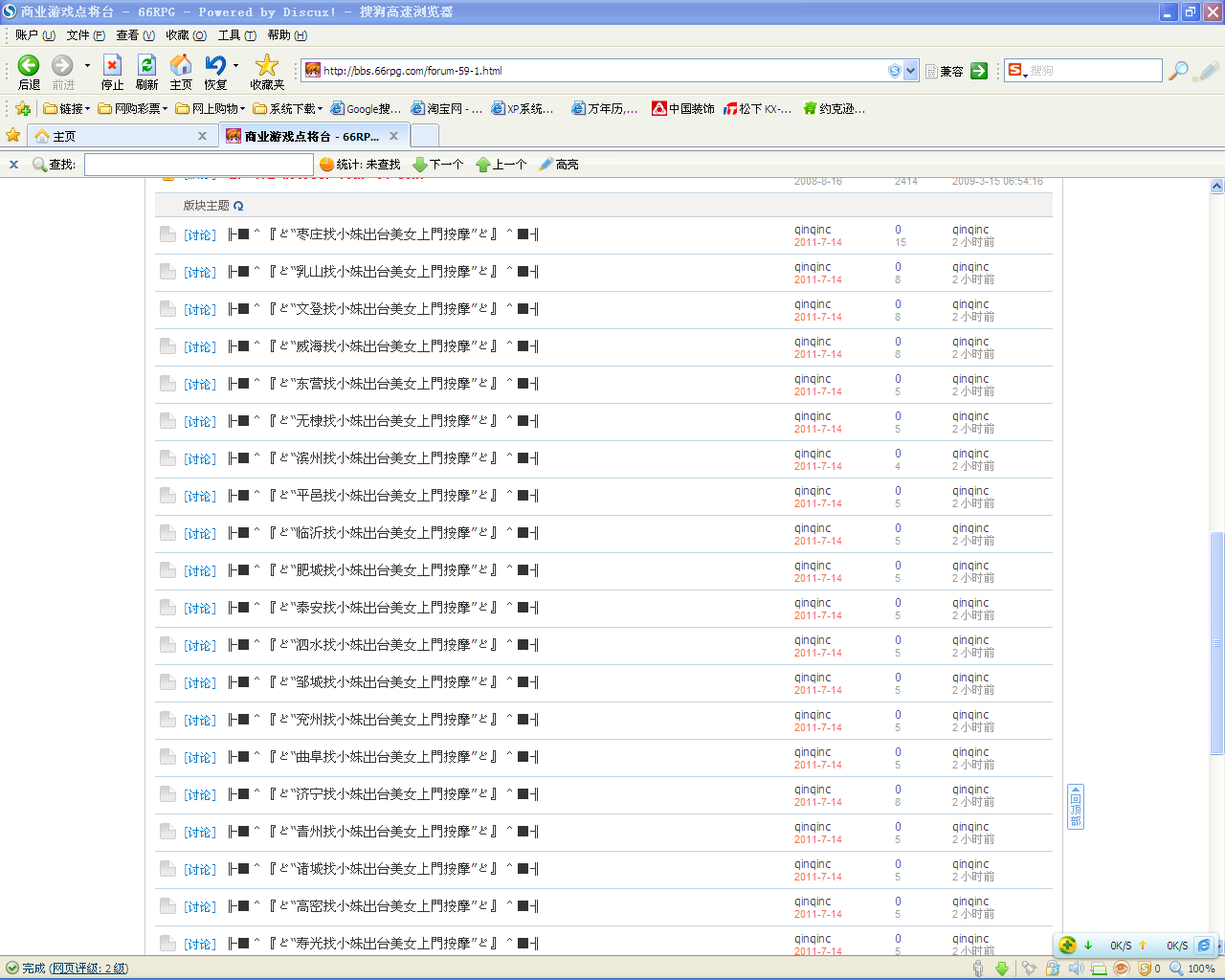This screenshot has height=980, width=1225.
Task: Switch to the 主页 tab
Action: [122, 136]
